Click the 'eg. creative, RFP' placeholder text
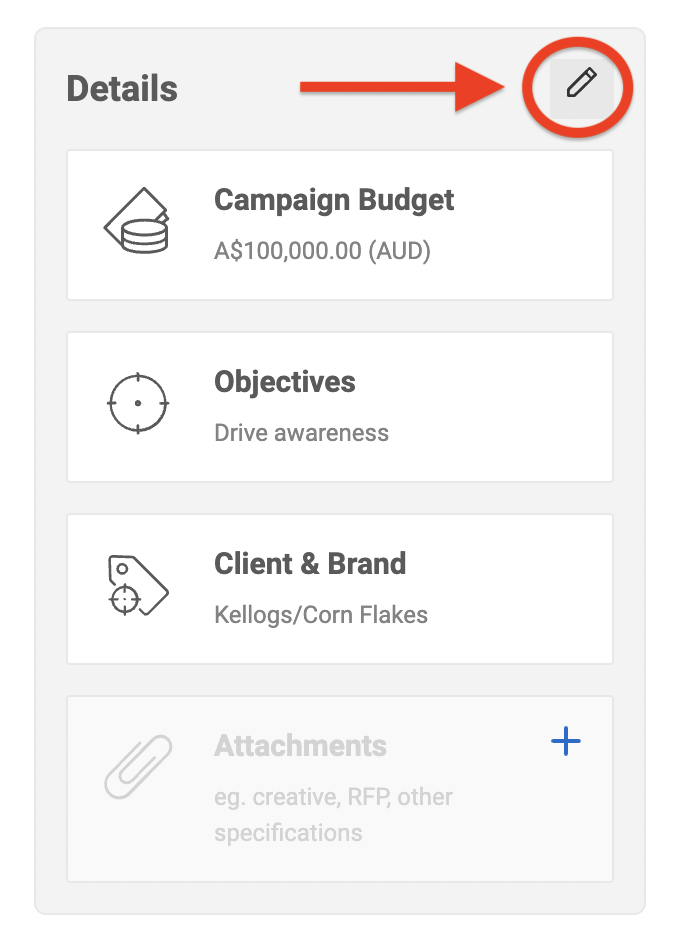The image size is (674, 942). (x=333, y=797)
